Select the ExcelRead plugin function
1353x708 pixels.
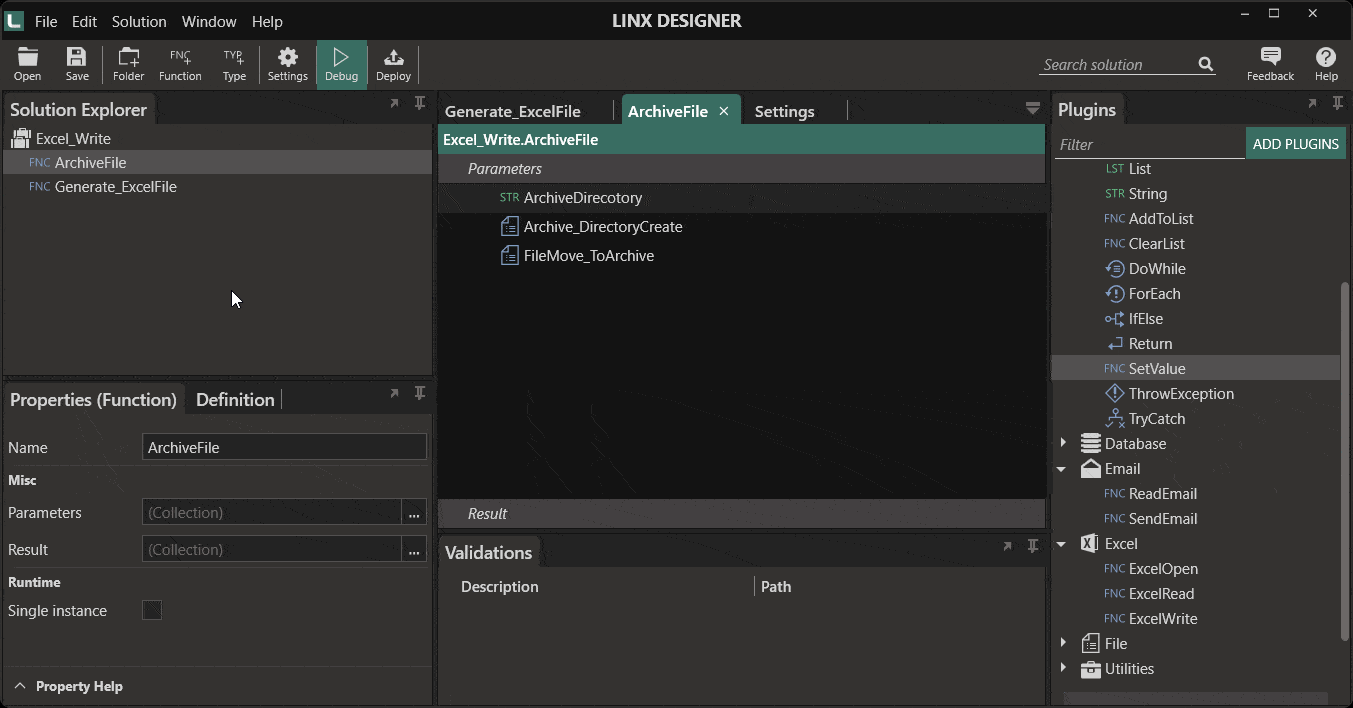click(x=1161, y=594)
